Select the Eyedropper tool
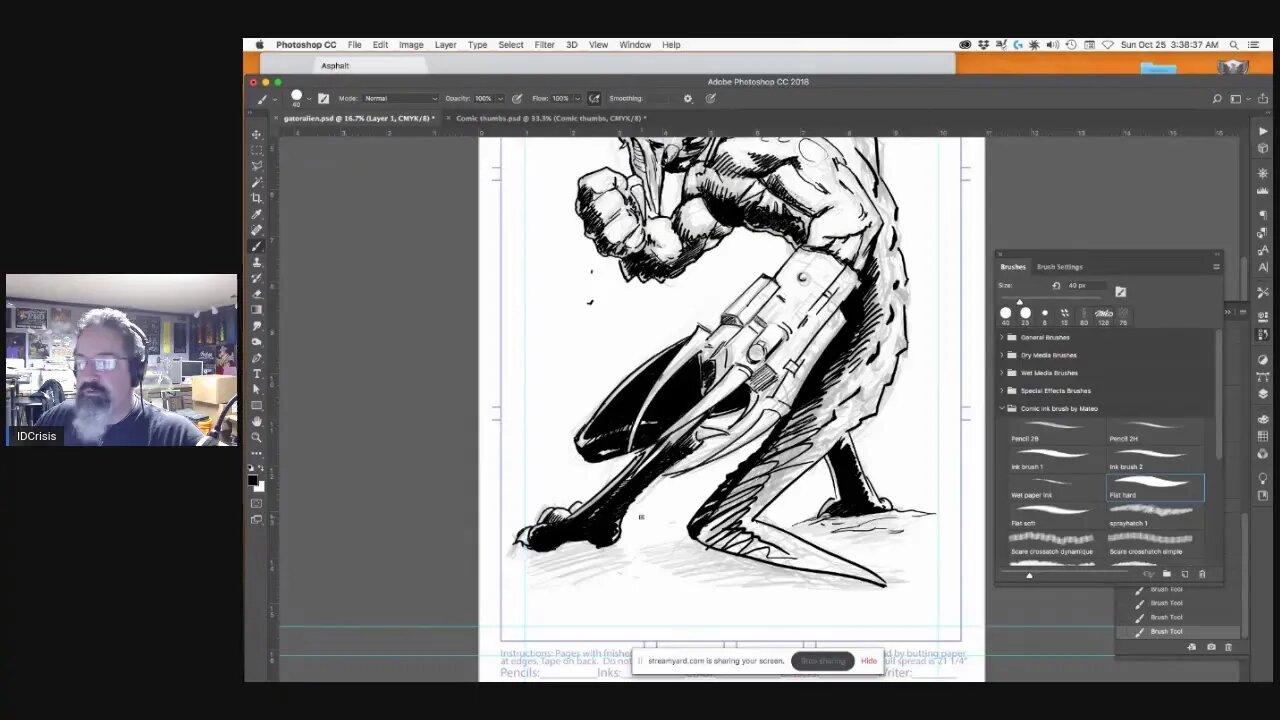This screenshot has width=1280, height=720. (x=257, y=214)
